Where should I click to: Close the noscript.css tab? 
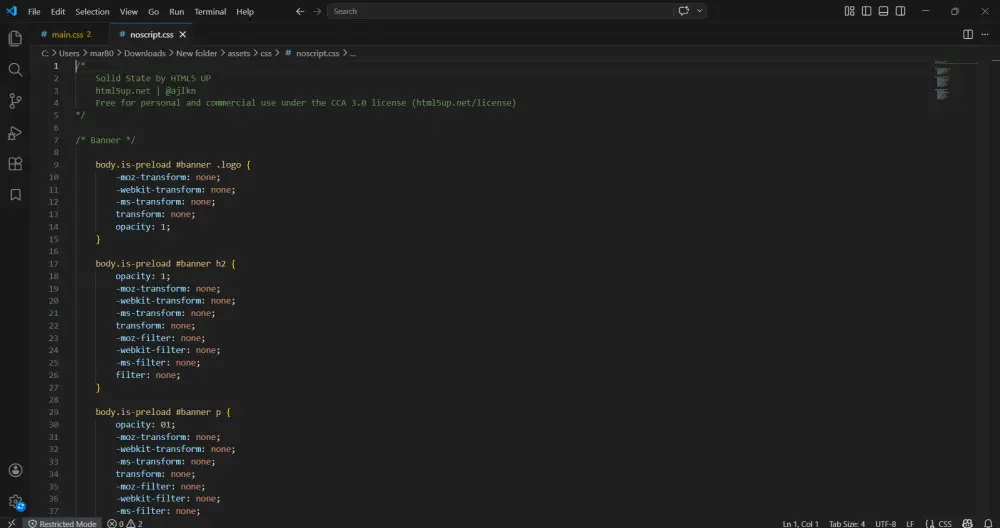click(183, 34)
